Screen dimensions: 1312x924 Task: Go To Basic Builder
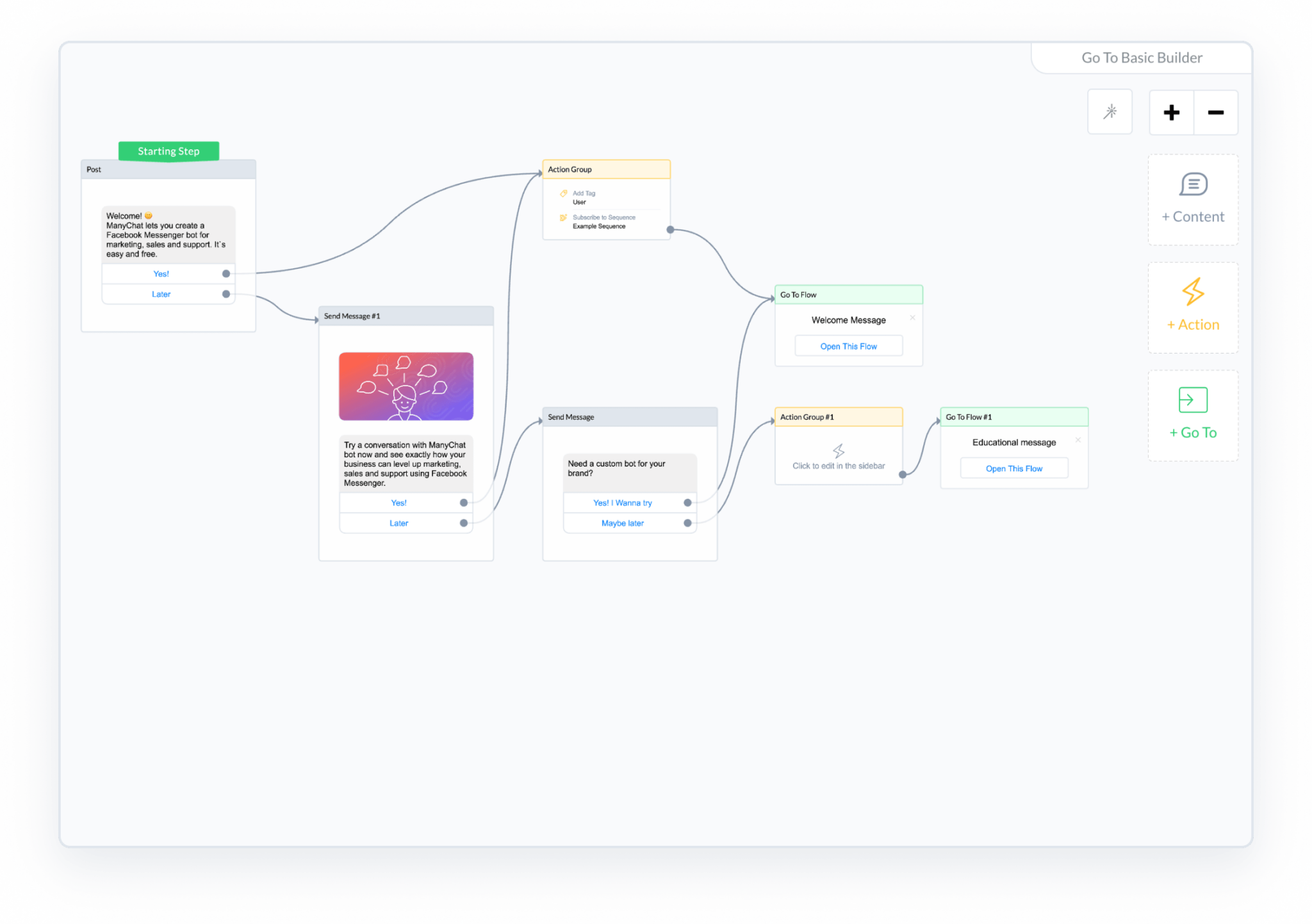click(1141, 58)
